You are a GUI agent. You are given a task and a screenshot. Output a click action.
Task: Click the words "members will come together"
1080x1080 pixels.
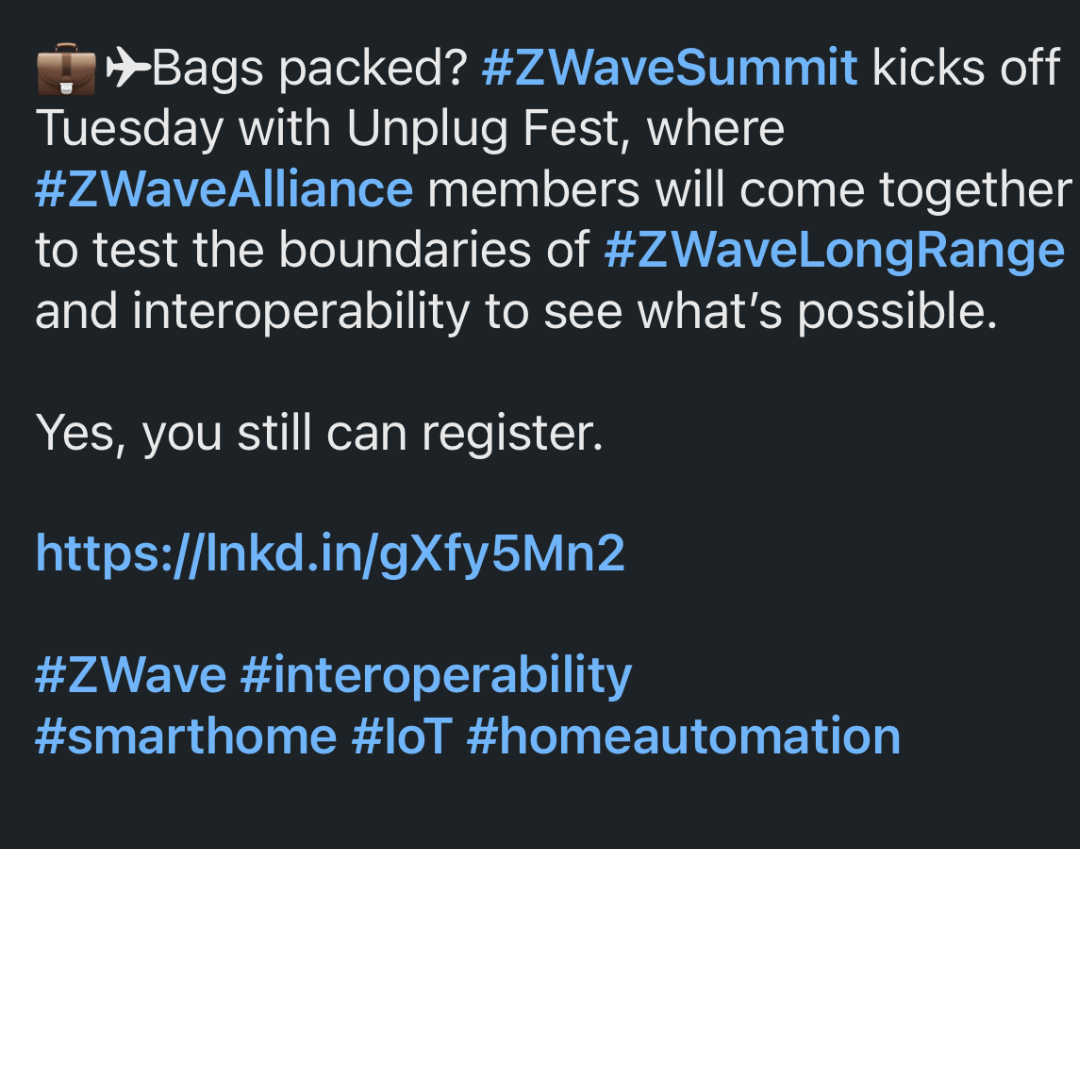pos(750,190)
